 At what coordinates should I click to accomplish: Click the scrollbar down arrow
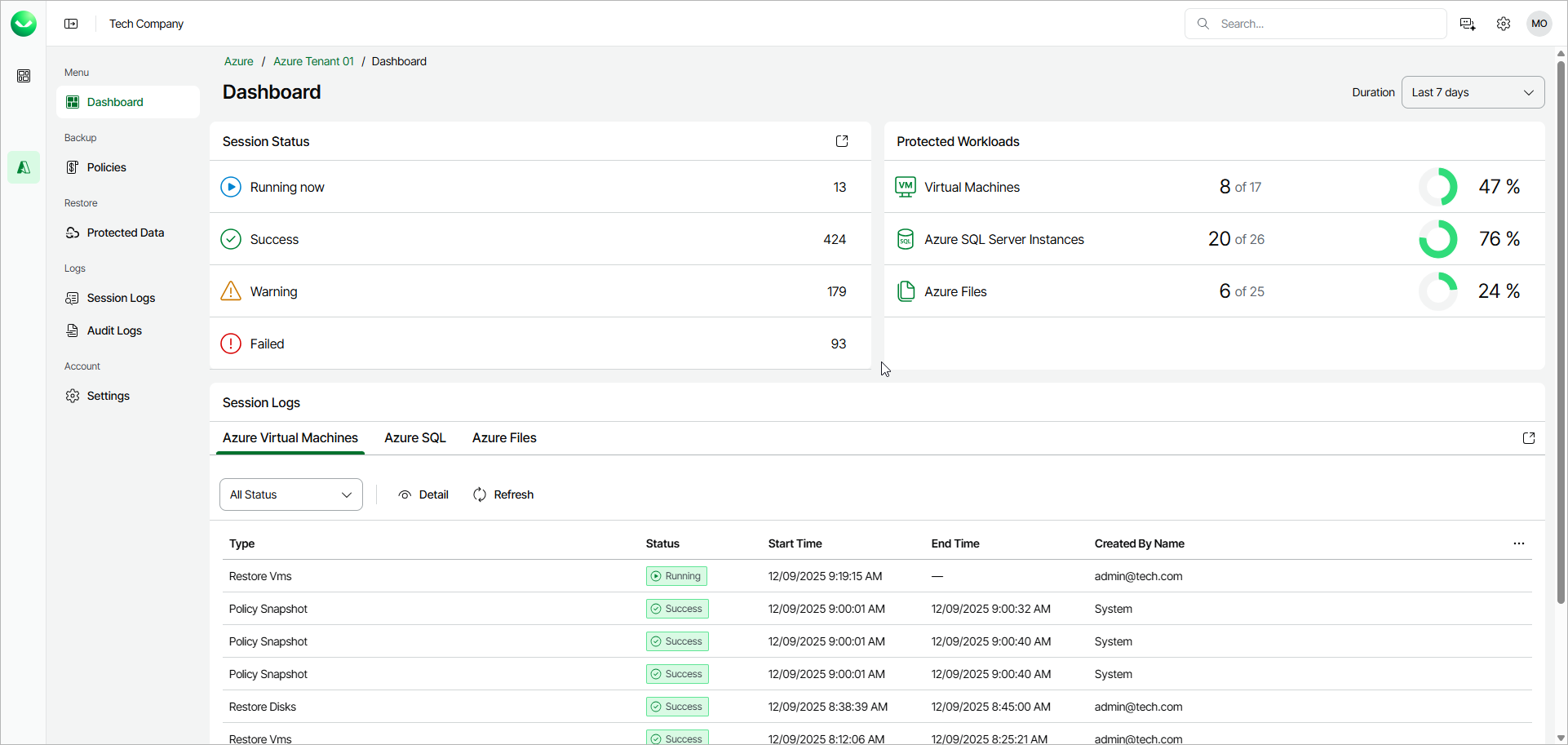tap(1561, 738)
